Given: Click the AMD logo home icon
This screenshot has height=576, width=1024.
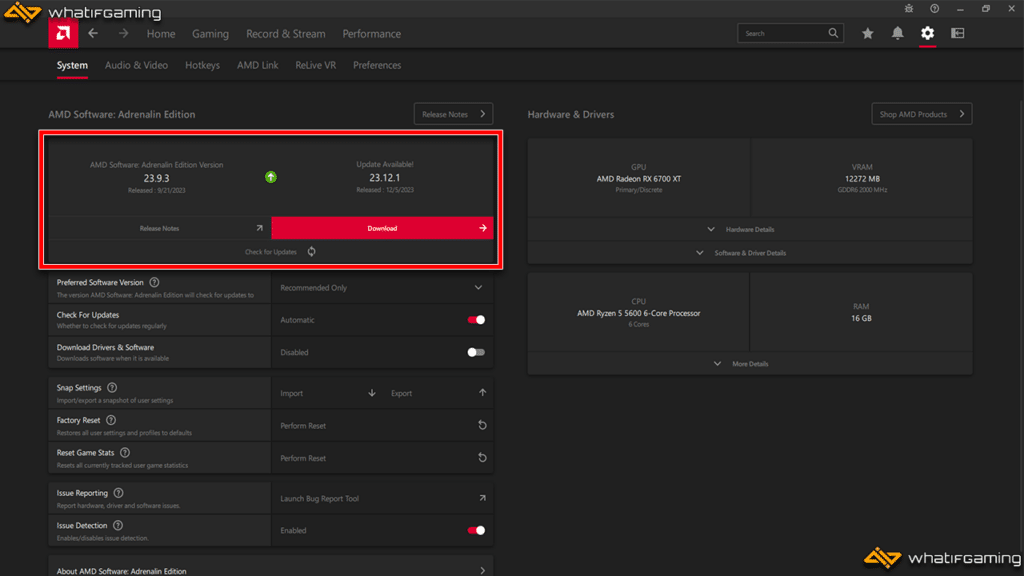Looking at the screenshot, I should [x=63, y=34].
